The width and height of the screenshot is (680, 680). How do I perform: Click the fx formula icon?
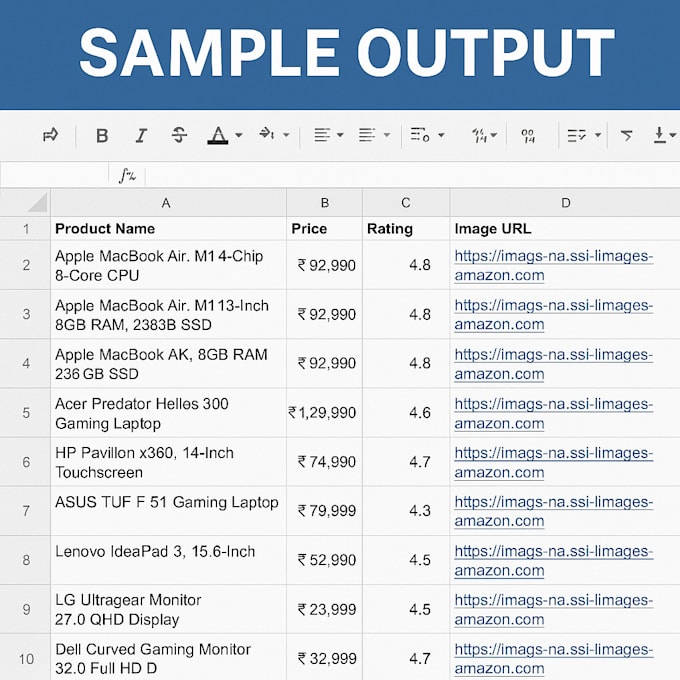click(x=127, y=176)
